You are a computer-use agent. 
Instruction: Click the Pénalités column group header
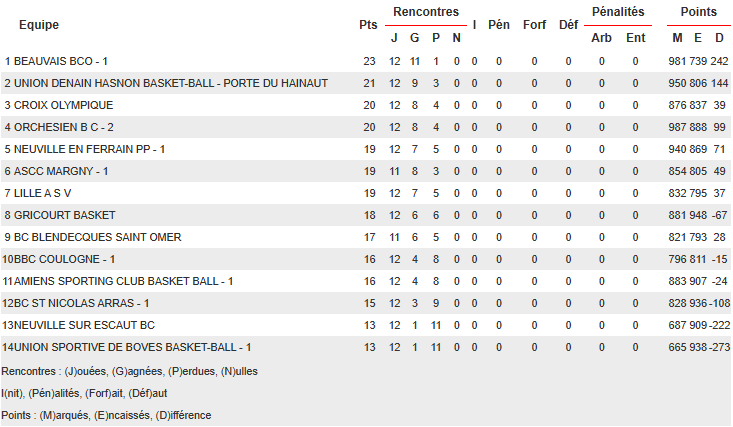pos(618,12)
